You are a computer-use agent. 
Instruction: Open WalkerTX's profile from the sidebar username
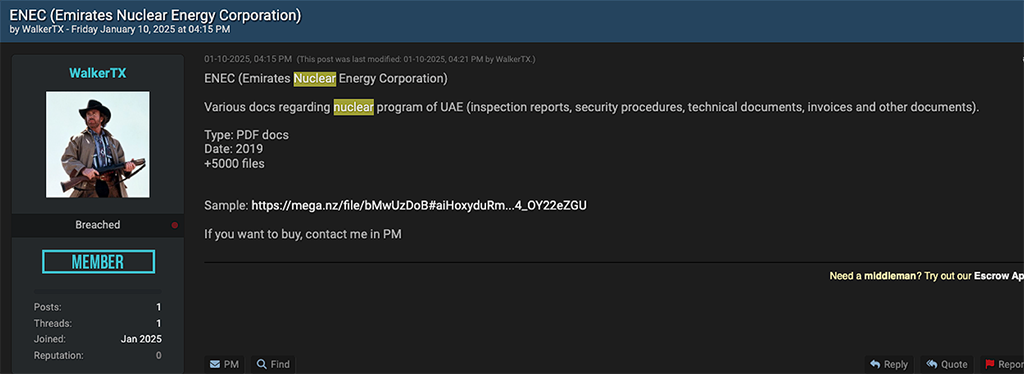(x=97, y=73)
